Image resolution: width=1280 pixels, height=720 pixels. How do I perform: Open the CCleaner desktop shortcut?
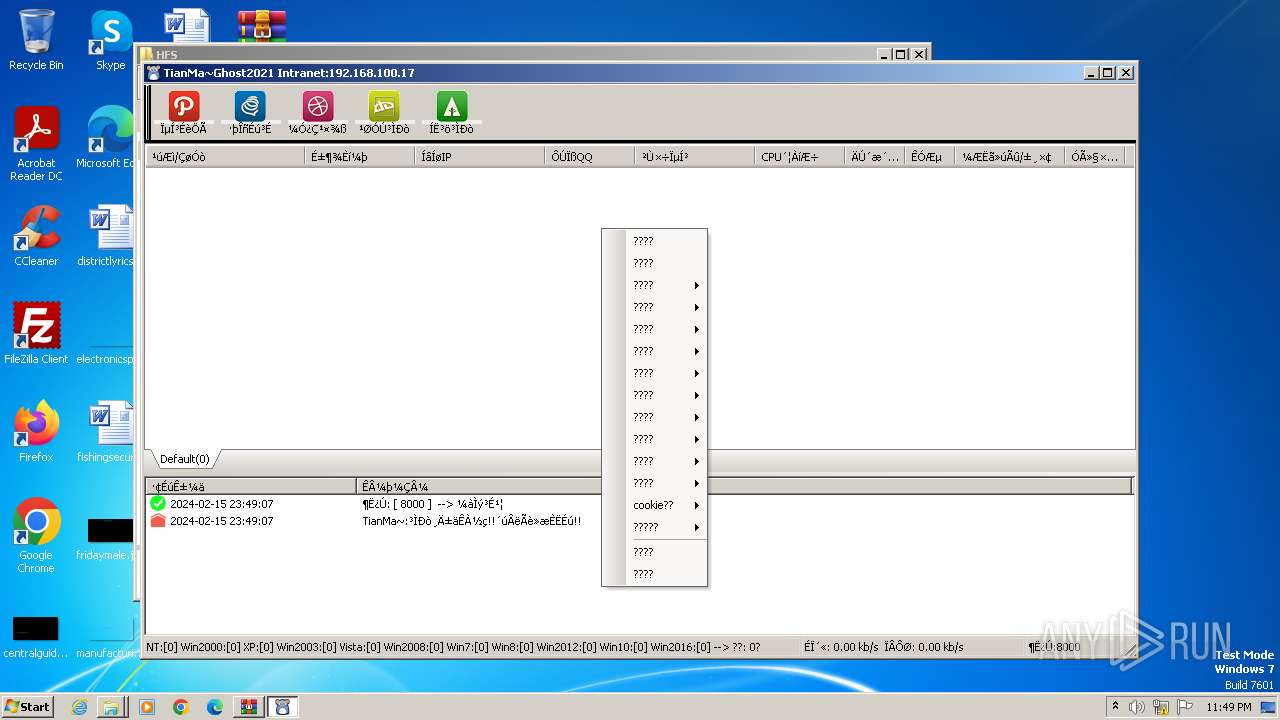point(36,236)
